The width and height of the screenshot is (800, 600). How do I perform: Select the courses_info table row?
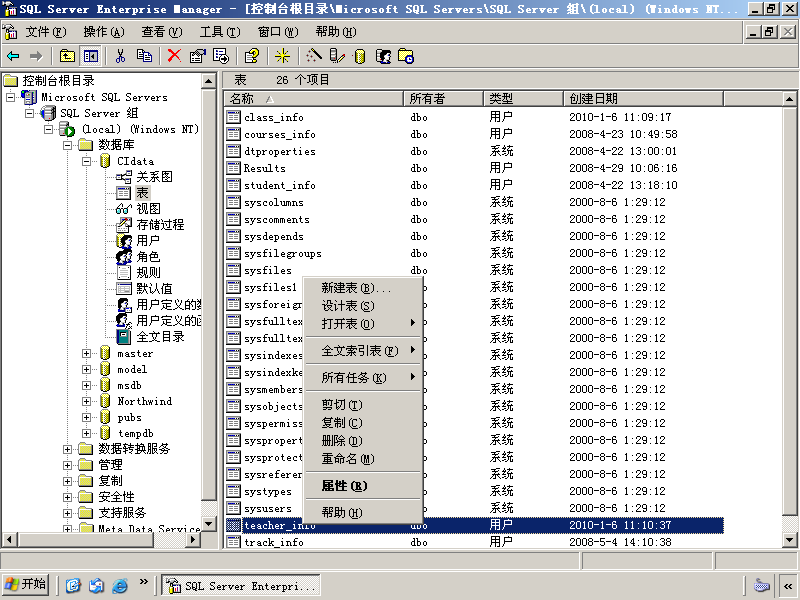click(474, 134)
